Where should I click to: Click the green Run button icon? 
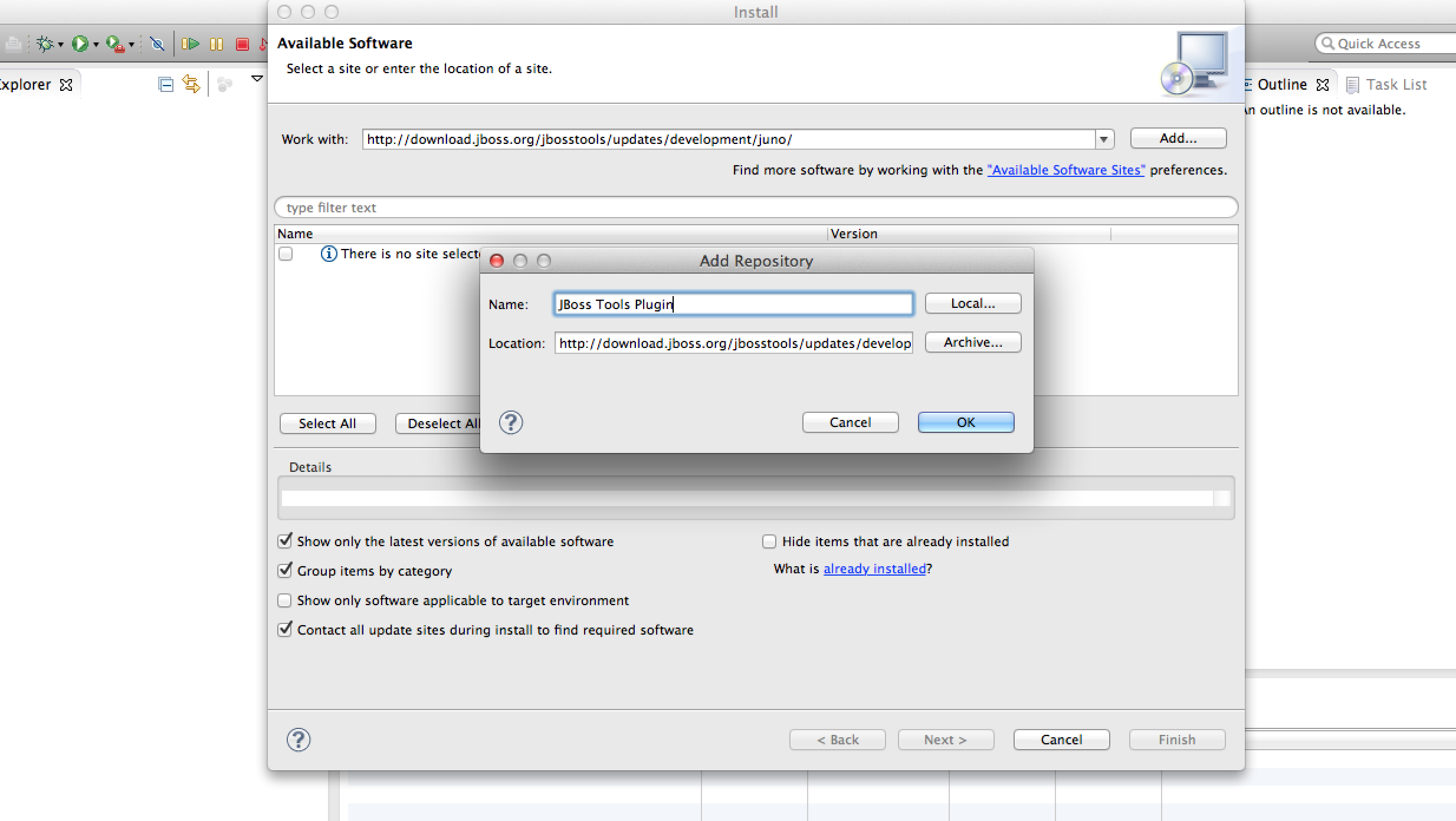tap(80, 44)
